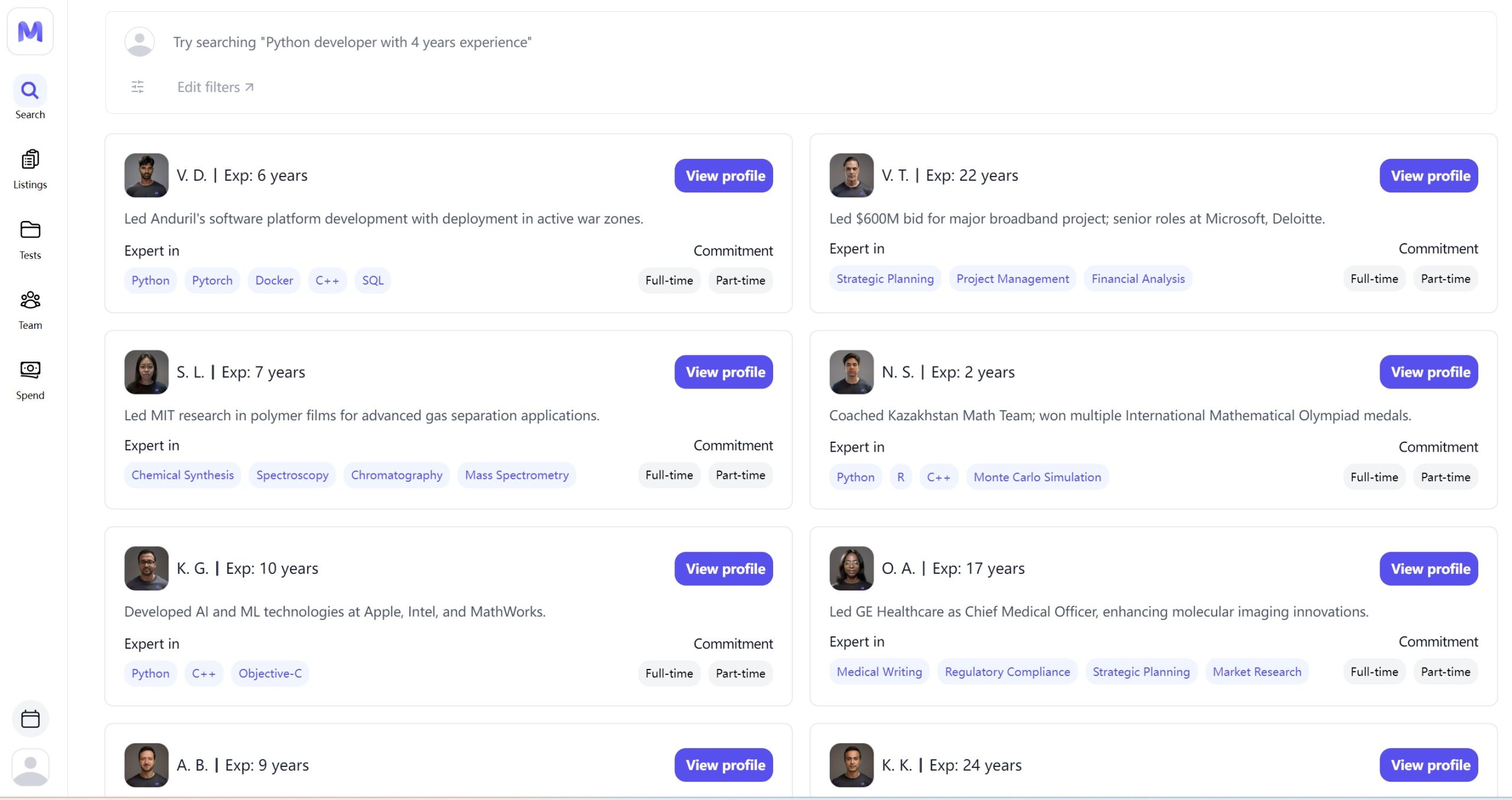
Task: Click the filter sliders icon
Action: 138,87
